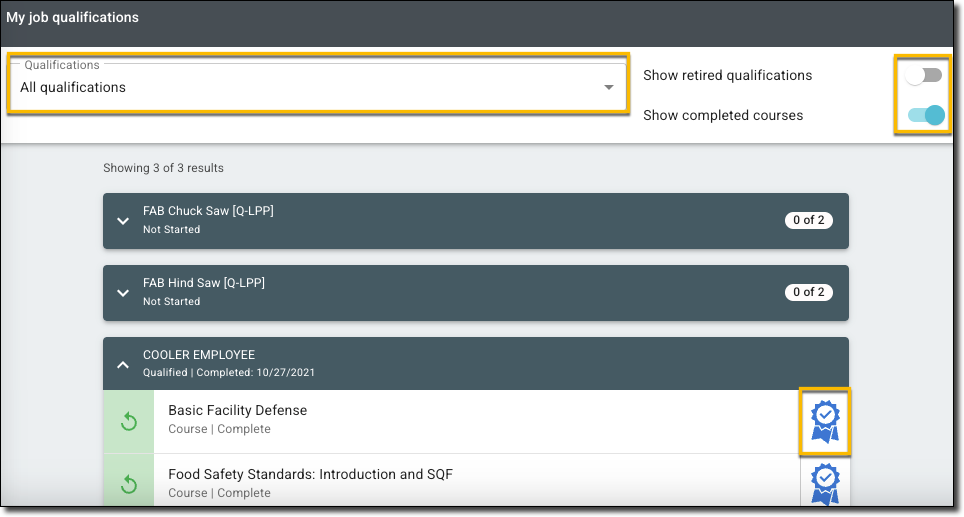Click the FAB Chuck Saw [Q-LPP] header title
Viewport: 964px width, 517px height.
208,211
